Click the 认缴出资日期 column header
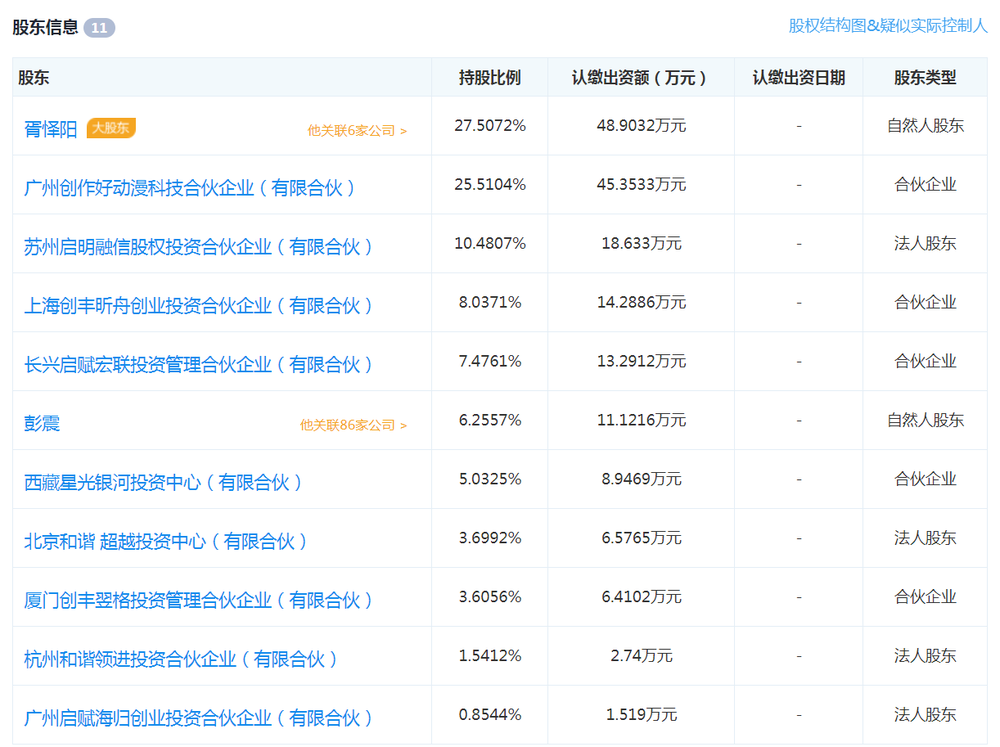Screen dimensions: 1000x747 pos(798,78)
